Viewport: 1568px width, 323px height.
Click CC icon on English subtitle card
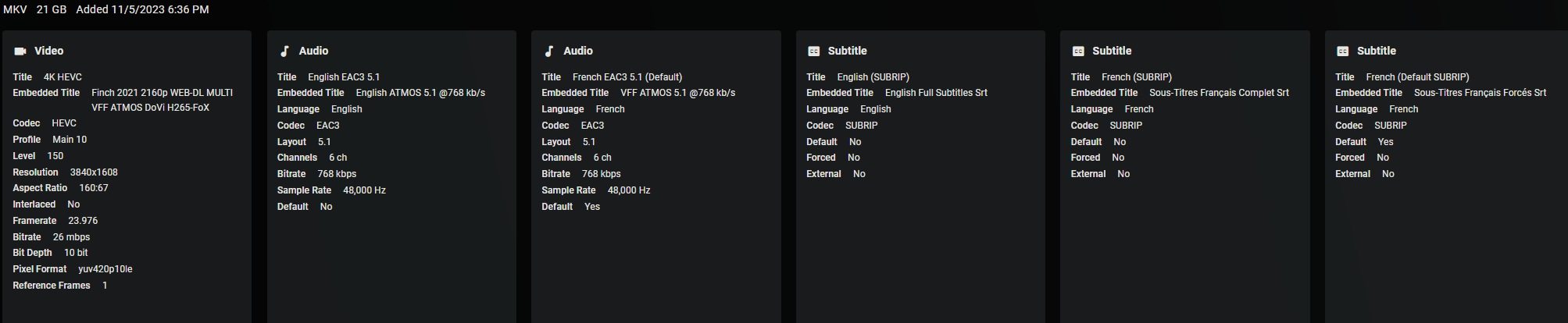813,51
